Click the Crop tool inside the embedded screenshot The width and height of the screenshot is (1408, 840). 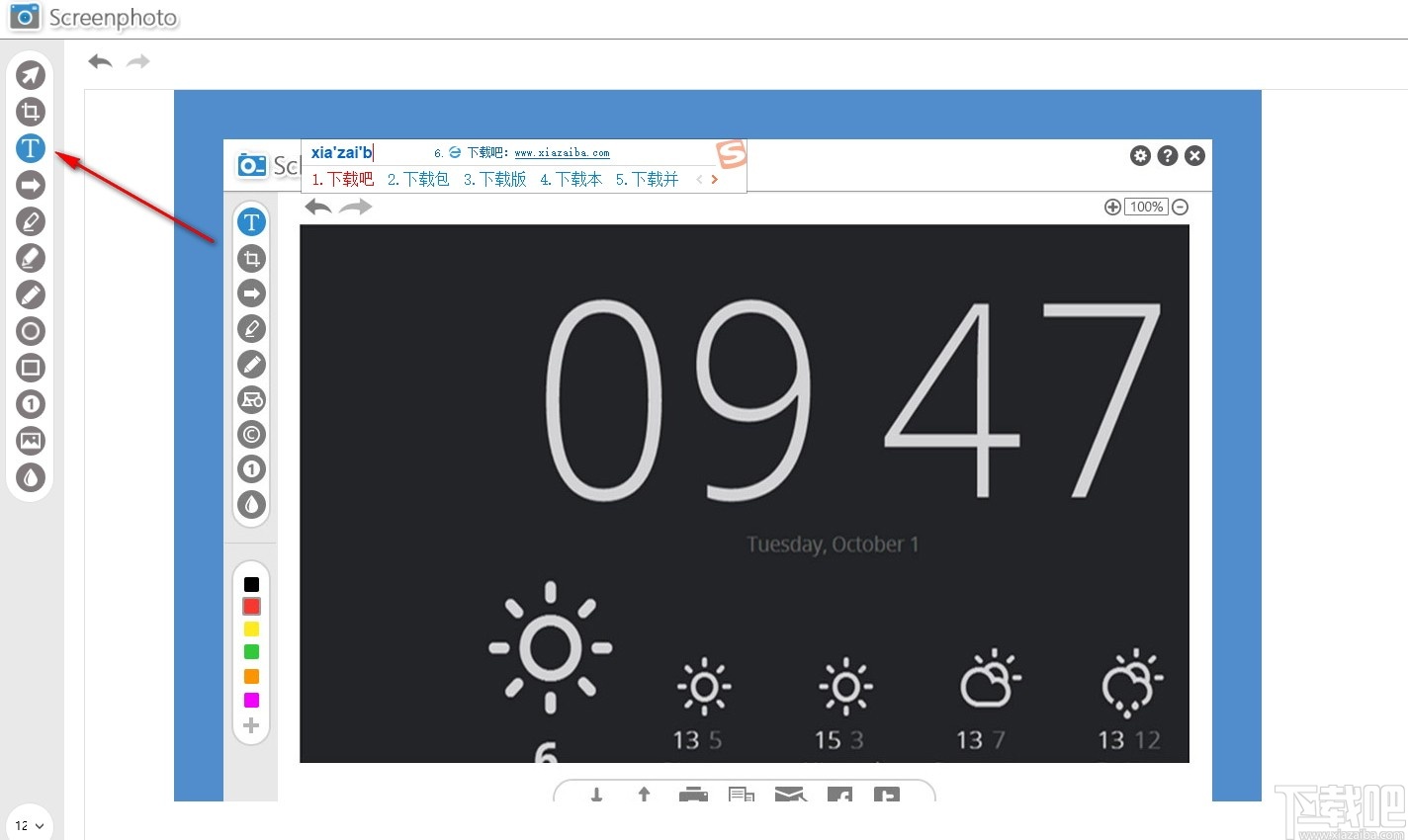pos(252,259)
